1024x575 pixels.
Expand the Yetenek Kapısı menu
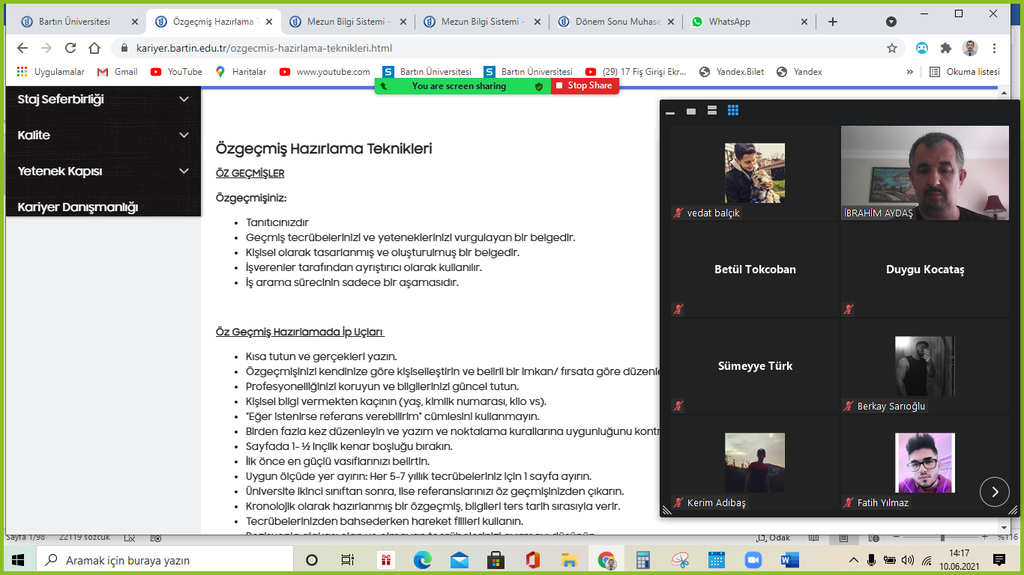click(x=183, y=171)
